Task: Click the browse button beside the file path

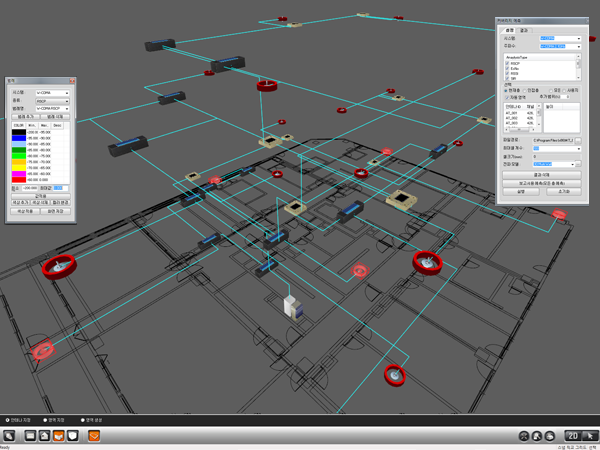Action: (x=578, y=141)
